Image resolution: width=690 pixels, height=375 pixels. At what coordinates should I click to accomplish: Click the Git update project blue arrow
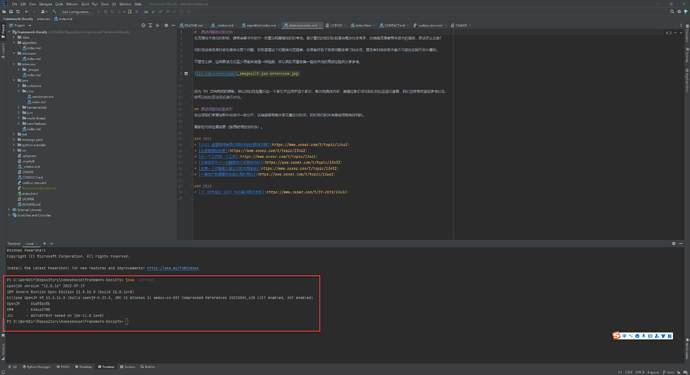tap(153, 12)
